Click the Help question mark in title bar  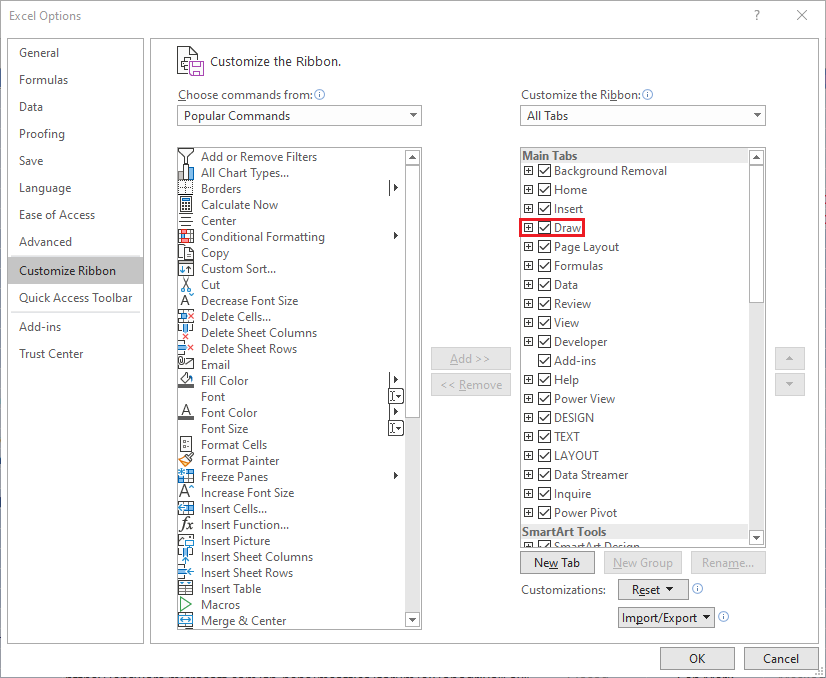(x=757, y=15)
